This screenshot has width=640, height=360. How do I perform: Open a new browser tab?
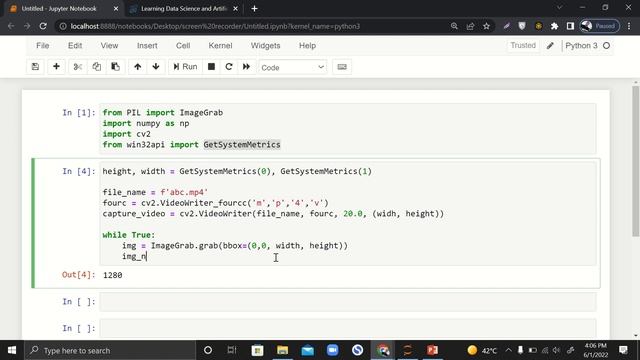click(254, 9)
